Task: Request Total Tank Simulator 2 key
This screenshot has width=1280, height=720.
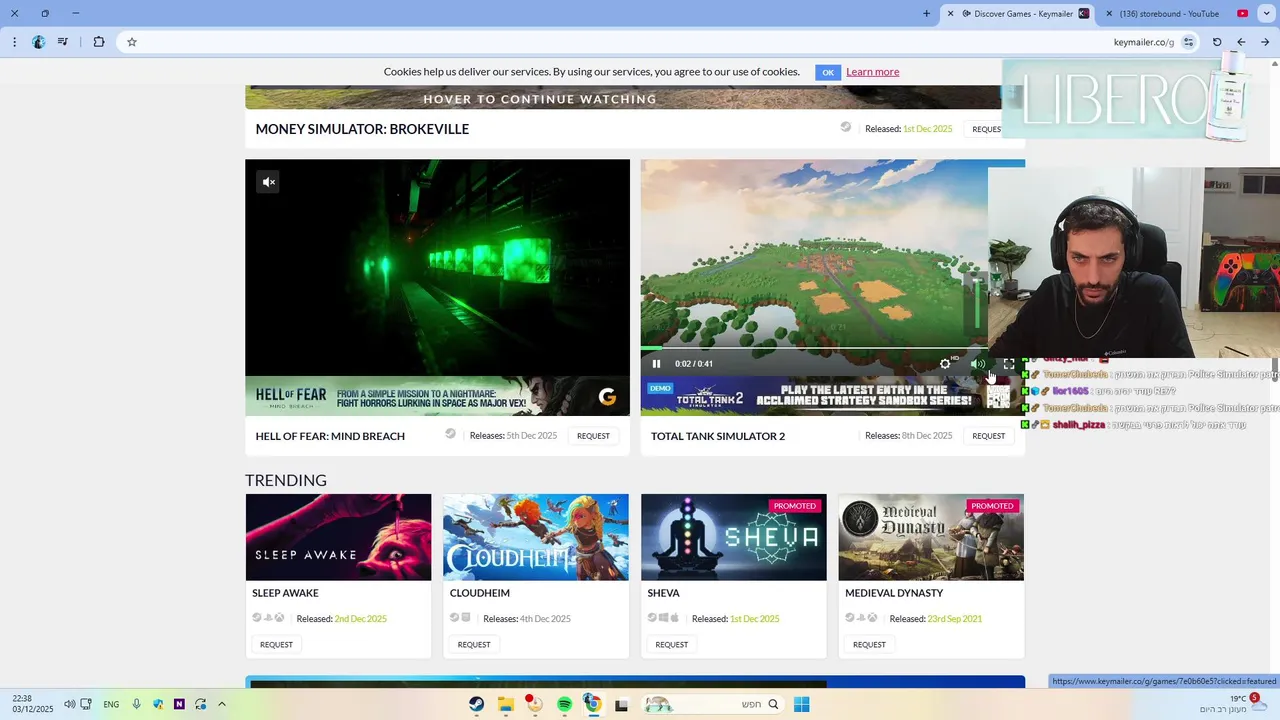Action: [988, 436]
